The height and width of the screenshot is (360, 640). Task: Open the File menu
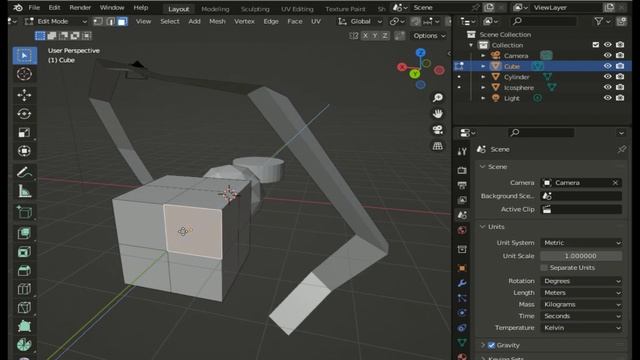click(x=34, y=8)
